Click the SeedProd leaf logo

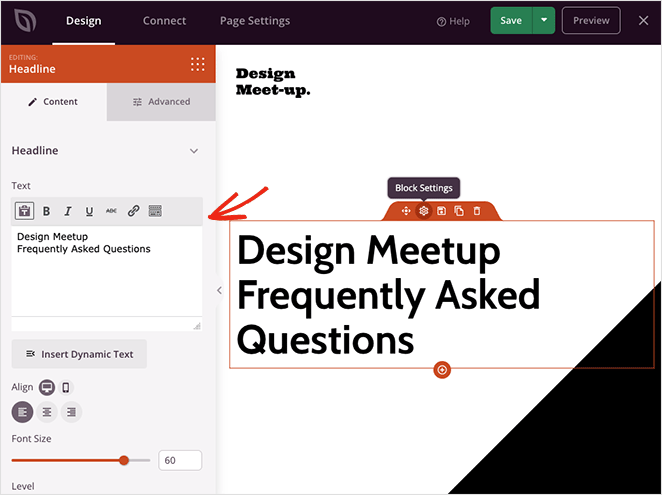25,21
